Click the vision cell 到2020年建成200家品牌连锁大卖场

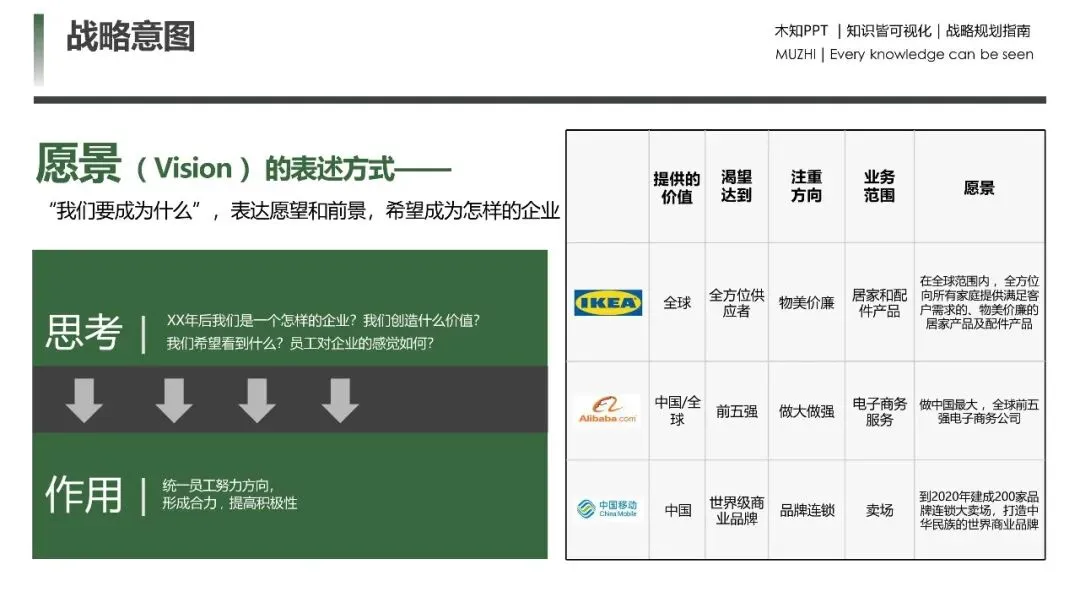pos(979,510)
